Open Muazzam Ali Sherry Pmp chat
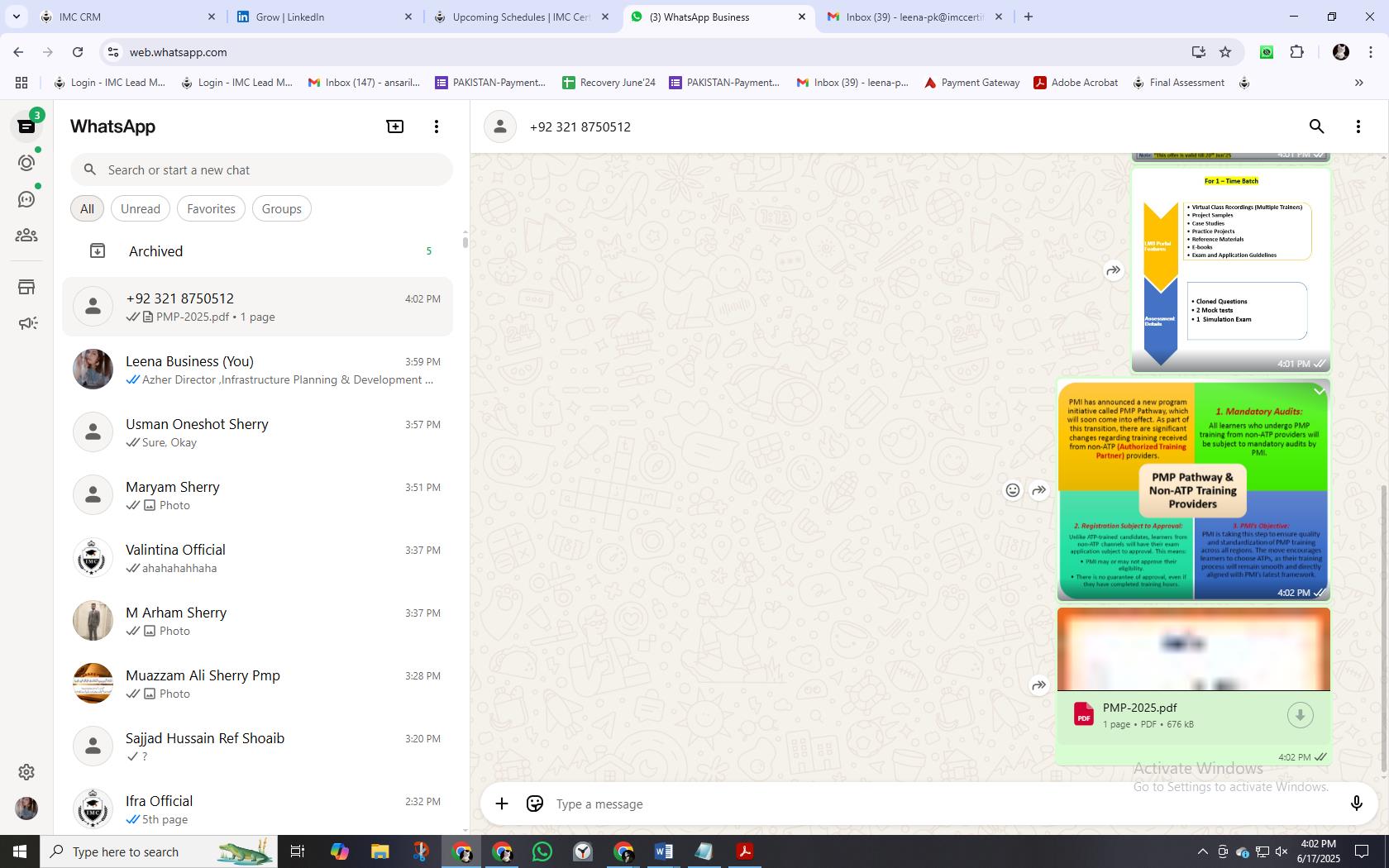 257,684
